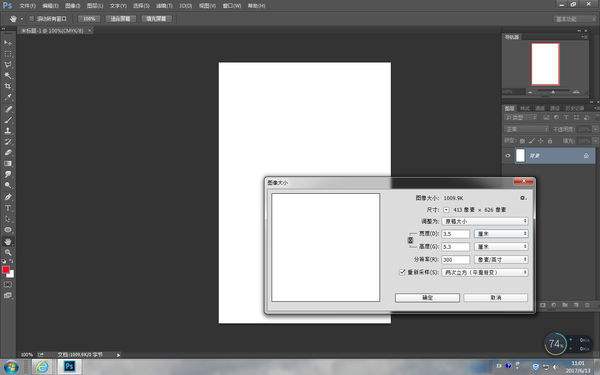The width and height of the screenshot is (600, 375).
Task: Toggle the Resample checkbox in Image Size
Action: [x=402, y=272]
